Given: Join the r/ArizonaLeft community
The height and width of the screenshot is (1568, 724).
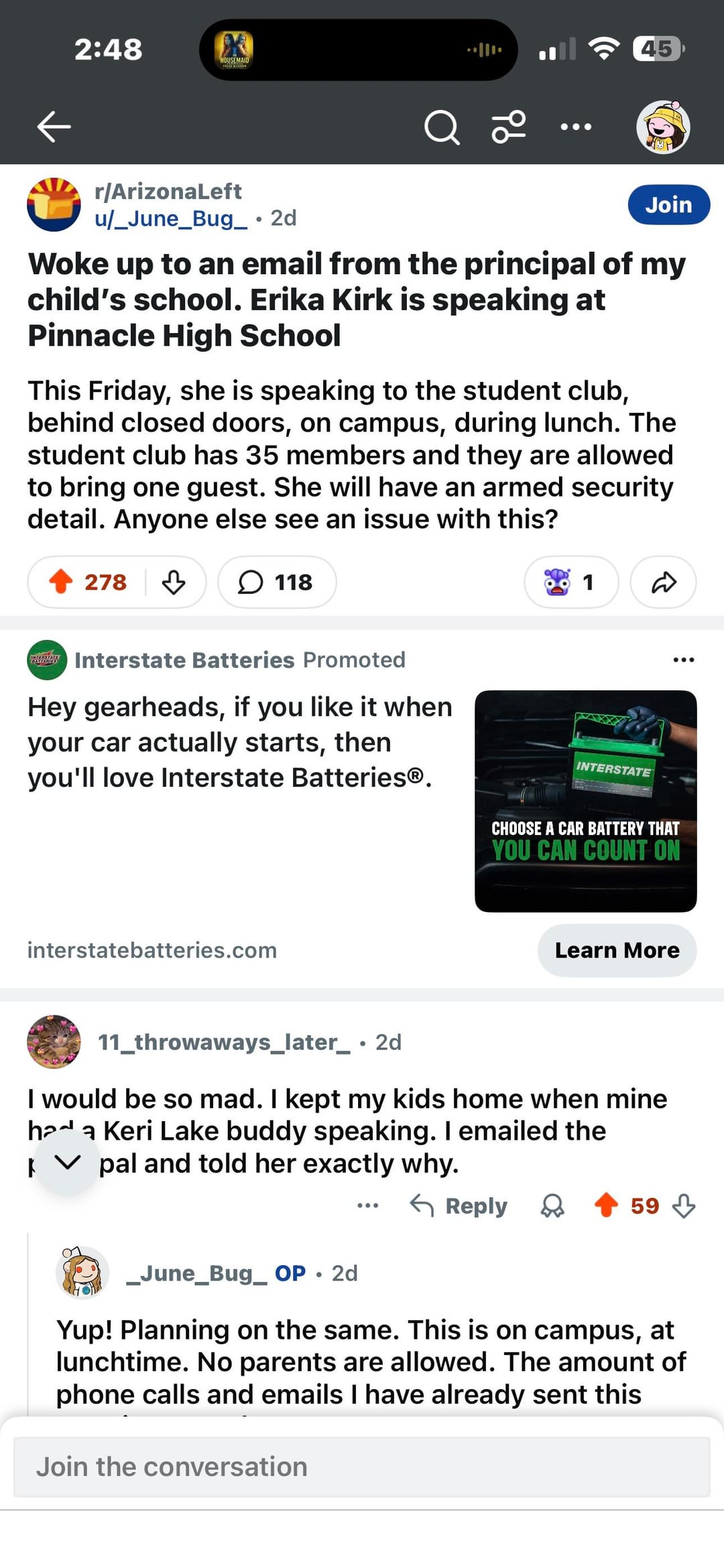Looking at the screenshot, I should click(668, 204).
